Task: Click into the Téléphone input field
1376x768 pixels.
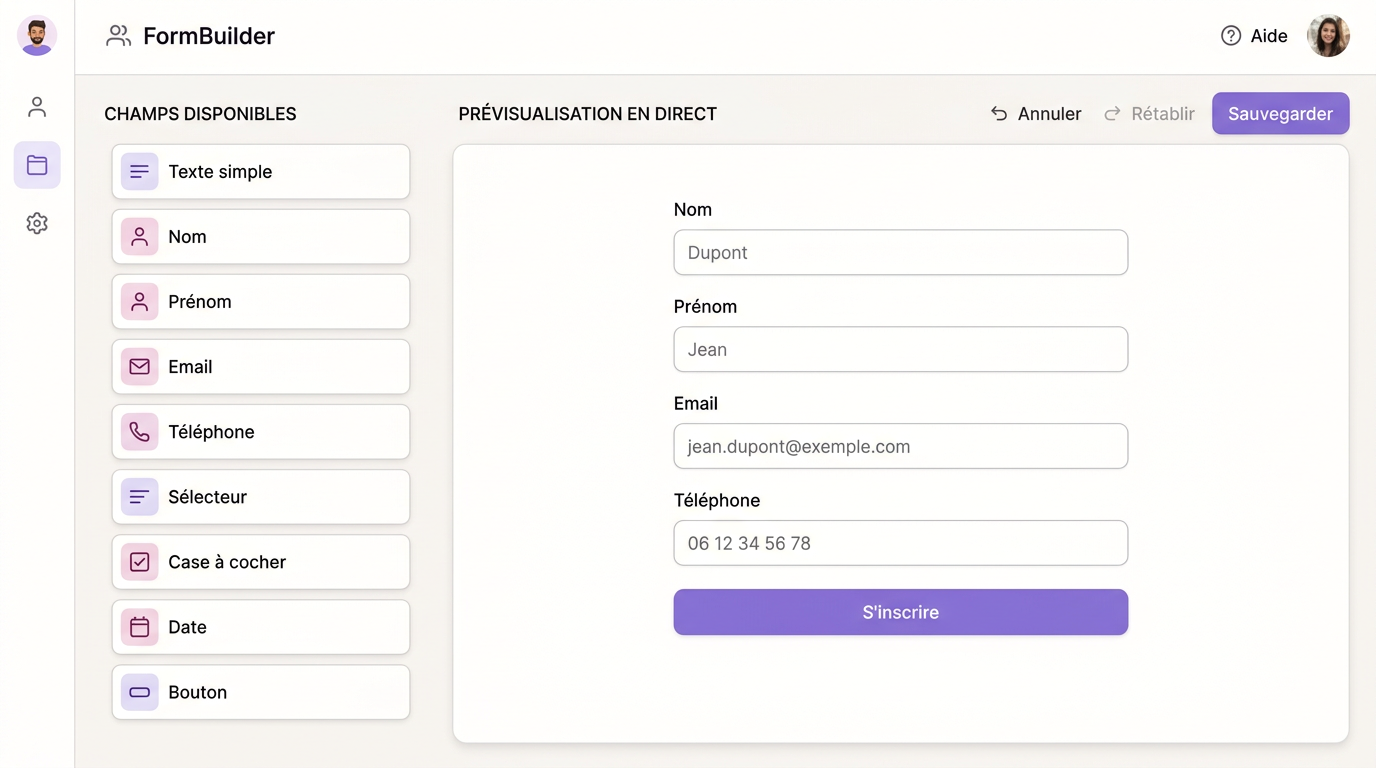Action: point(901,544)
